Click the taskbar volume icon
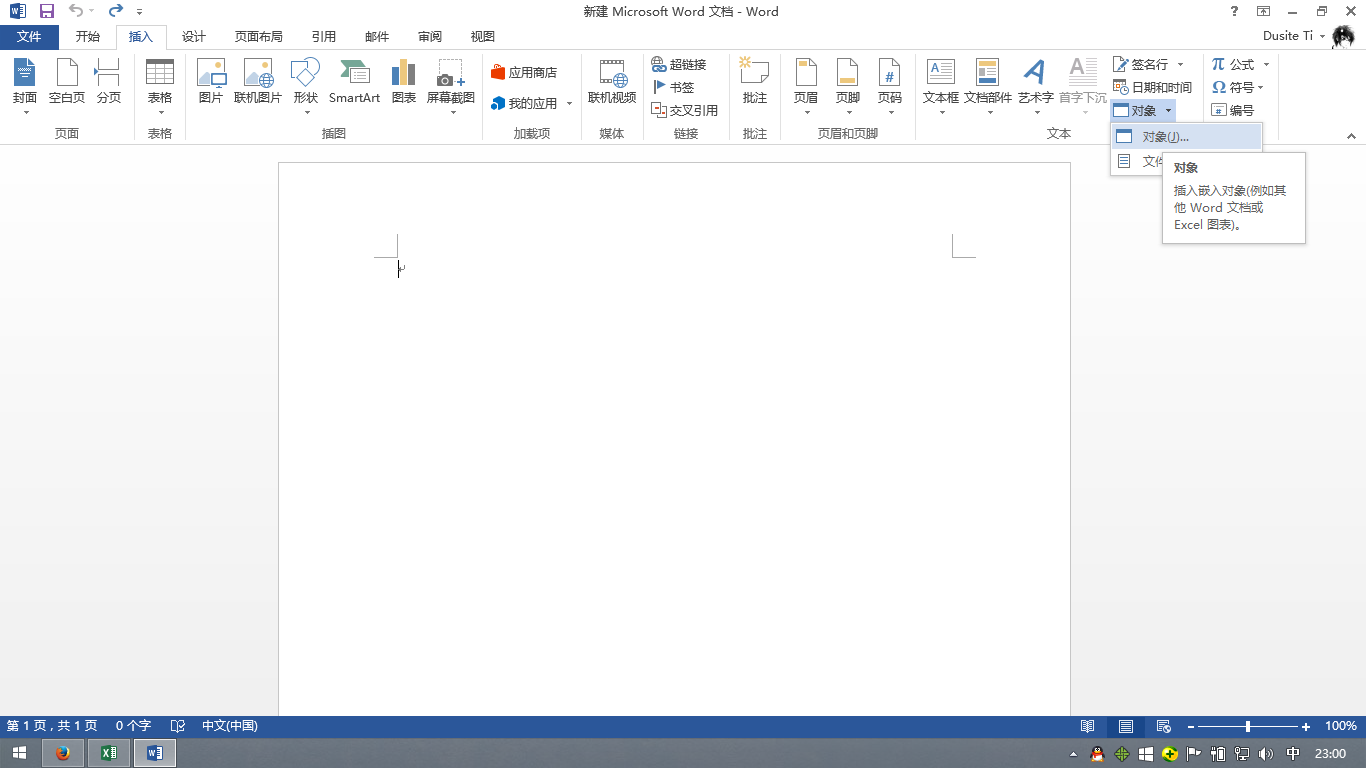 [x=1266, y=754]
